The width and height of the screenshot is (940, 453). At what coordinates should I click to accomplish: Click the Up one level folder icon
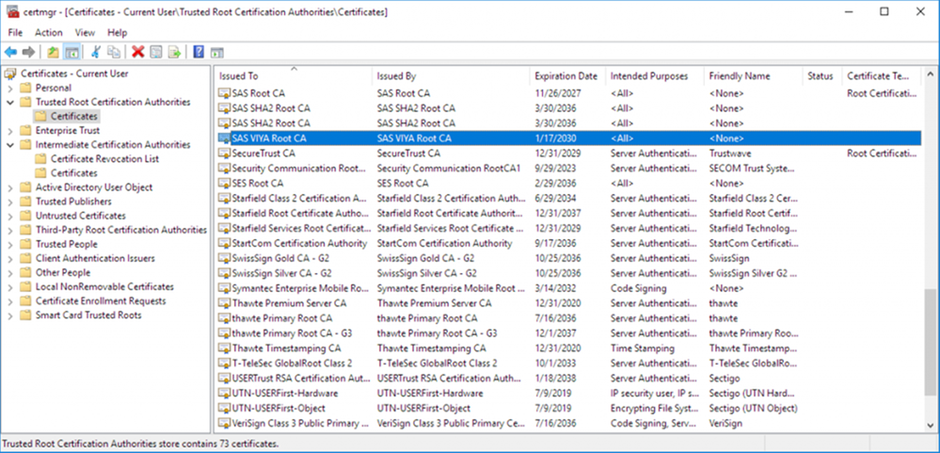coord(53,51)
